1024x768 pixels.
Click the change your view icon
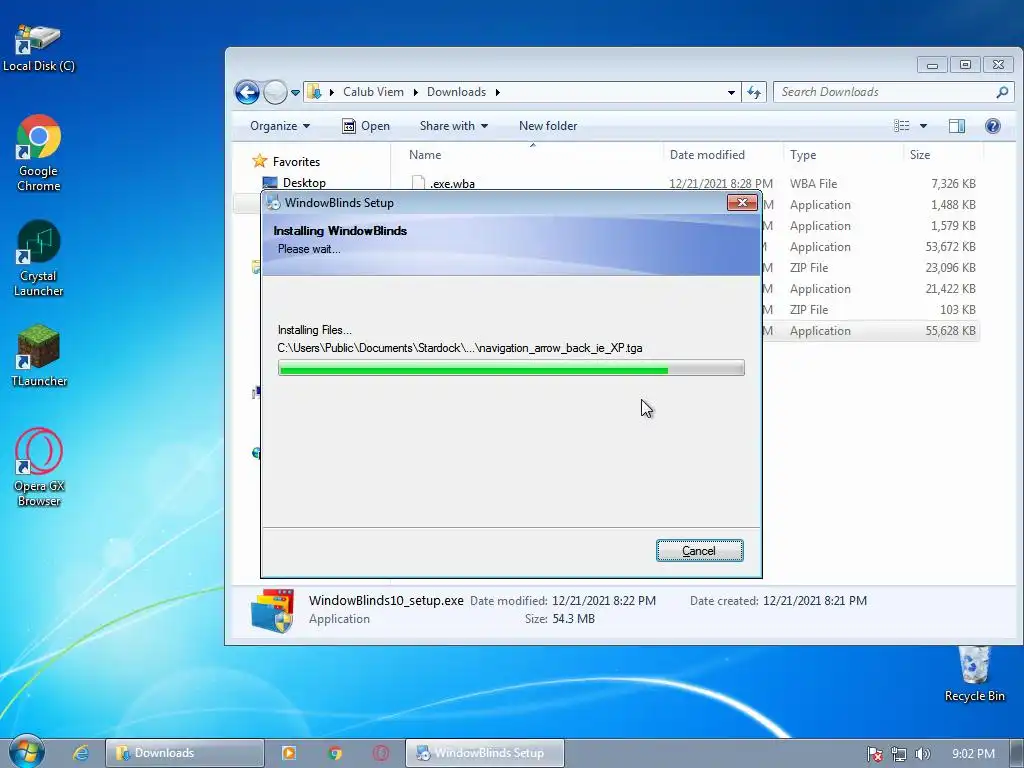[x=902, y=125]
